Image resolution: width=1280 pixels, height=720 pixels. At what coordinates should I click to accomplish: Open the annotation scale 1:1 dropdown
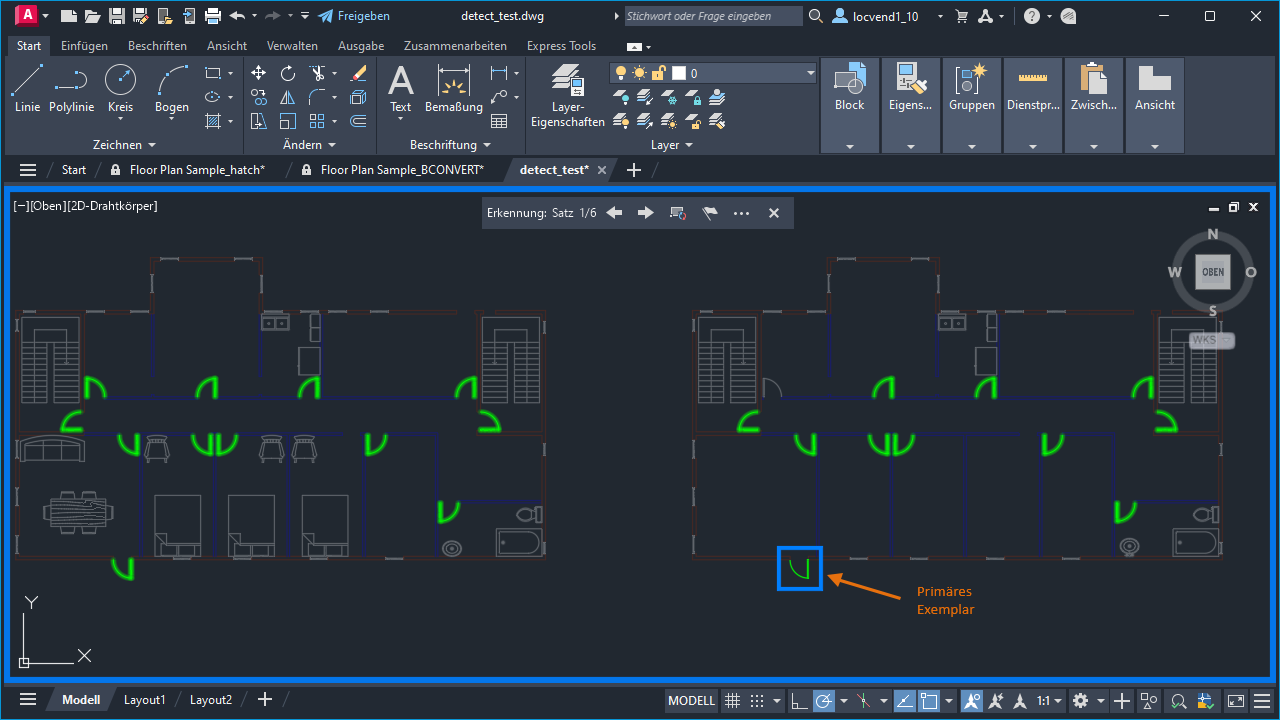[x=1048, y=700]
